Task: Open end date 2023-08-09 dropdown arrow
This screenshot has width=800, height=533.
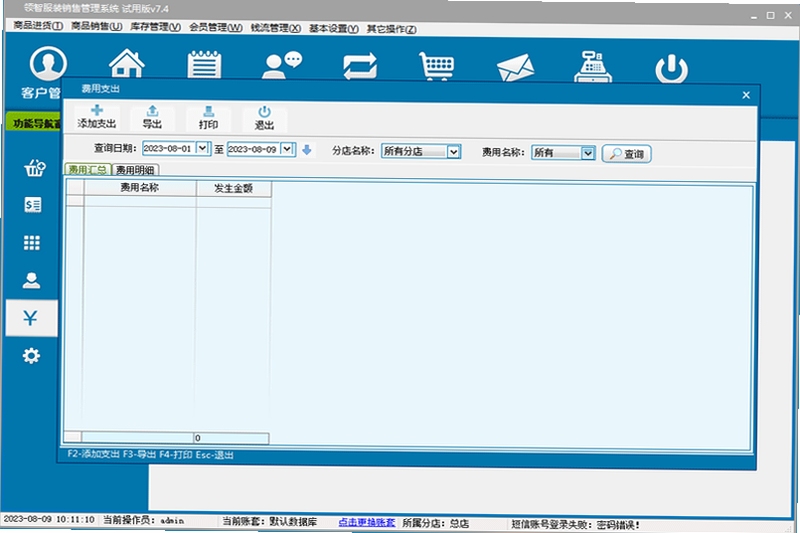Action: pos(287,149)
